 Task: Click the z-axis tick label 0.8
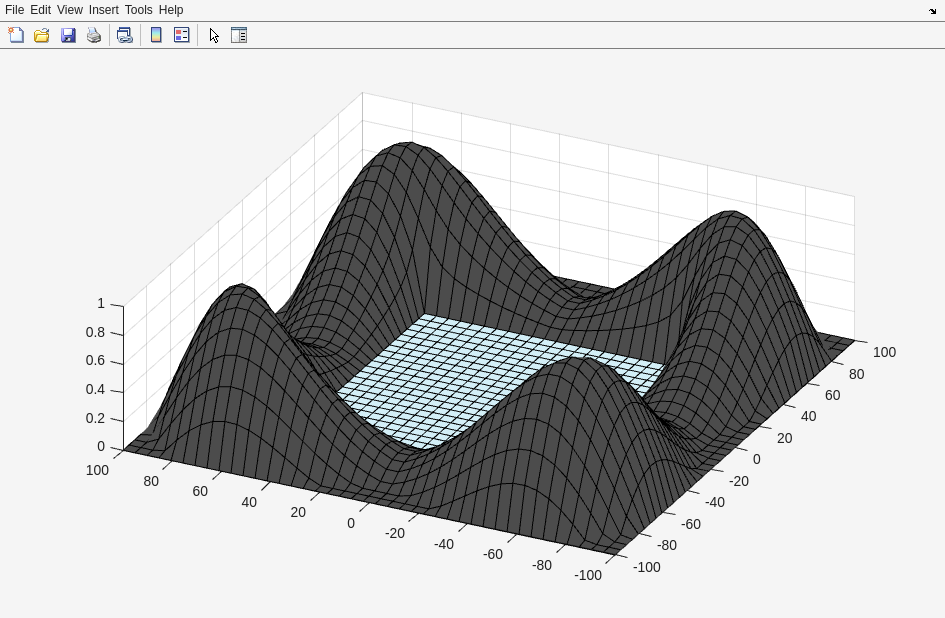95,333
